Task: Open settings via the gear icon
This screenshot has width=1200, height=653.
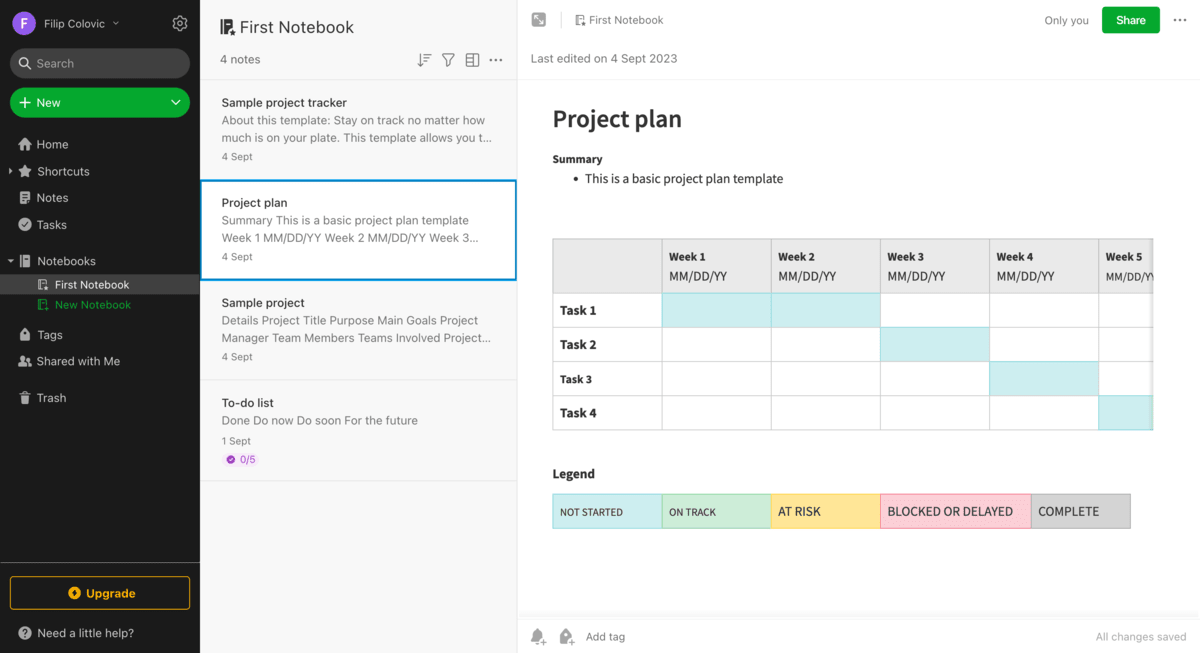Action: tap(180, 23)
